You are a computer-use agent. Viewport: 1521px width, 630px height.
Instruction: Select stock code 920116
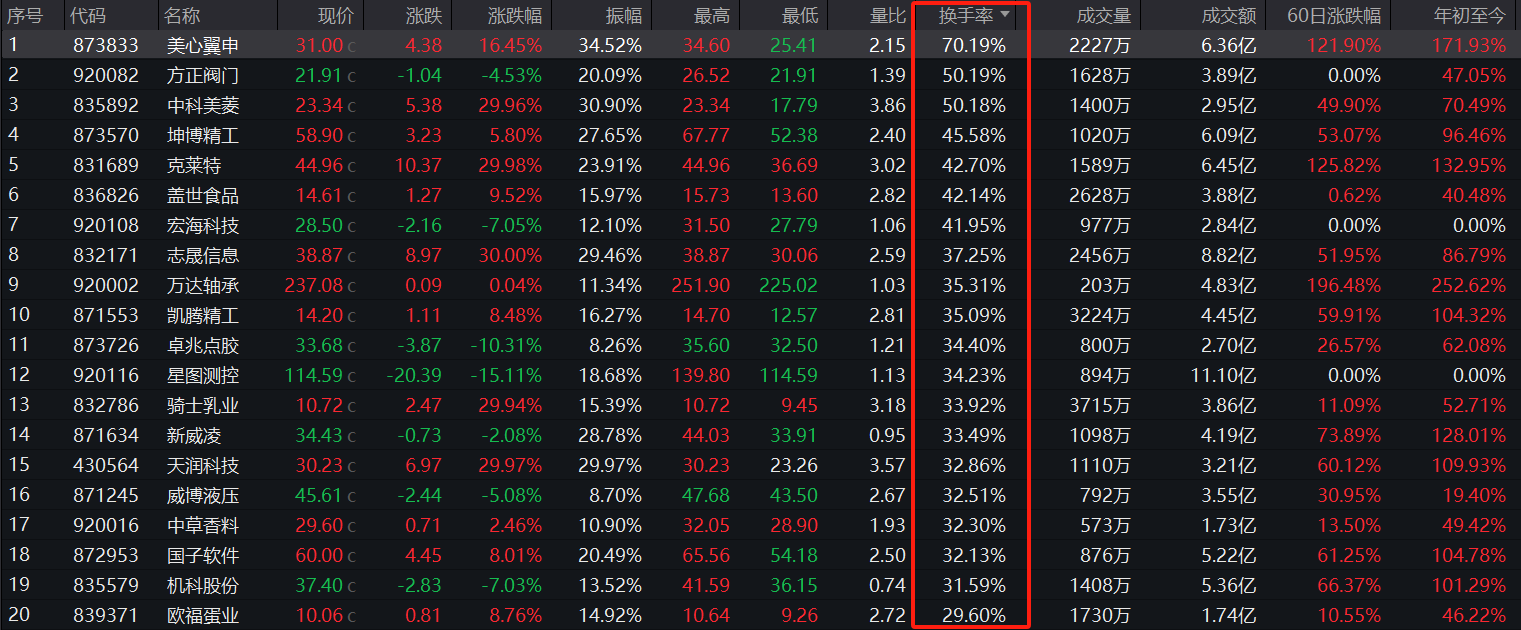tap(106, 375)
